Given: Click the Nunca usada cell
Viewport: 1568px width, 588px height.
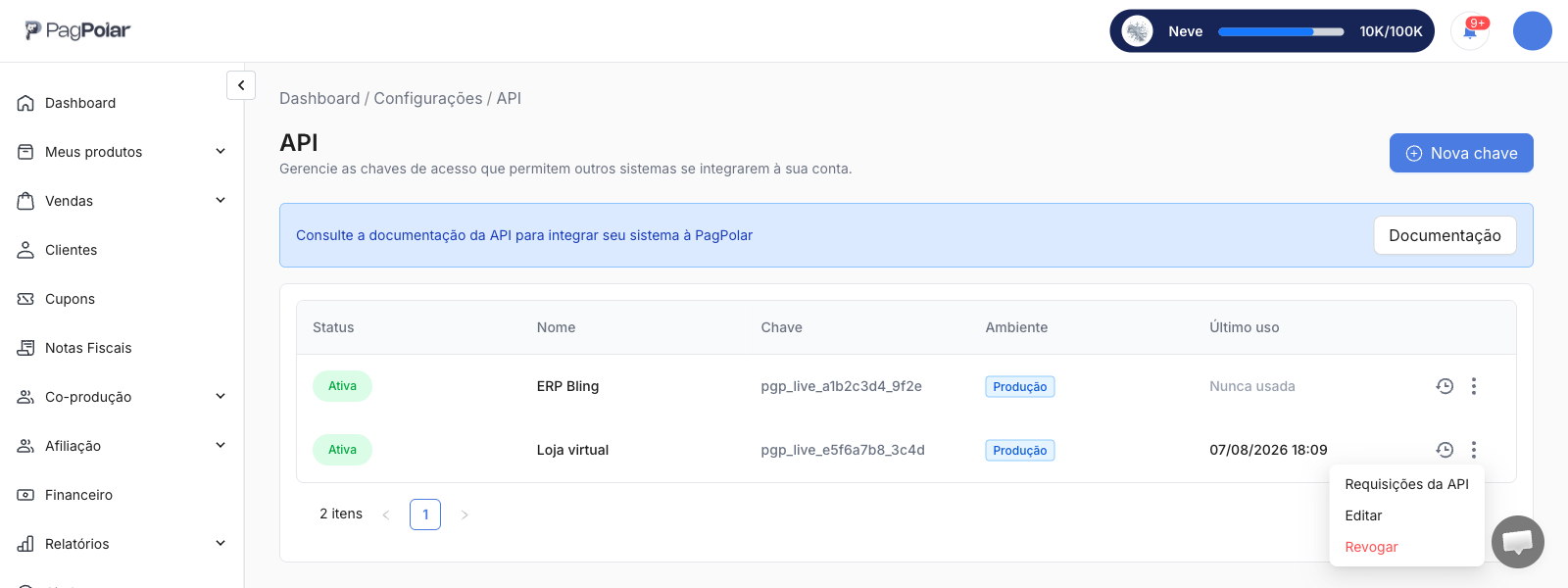Looking at the screenshot, I should pyautogui.click(x=1252, y=386).
